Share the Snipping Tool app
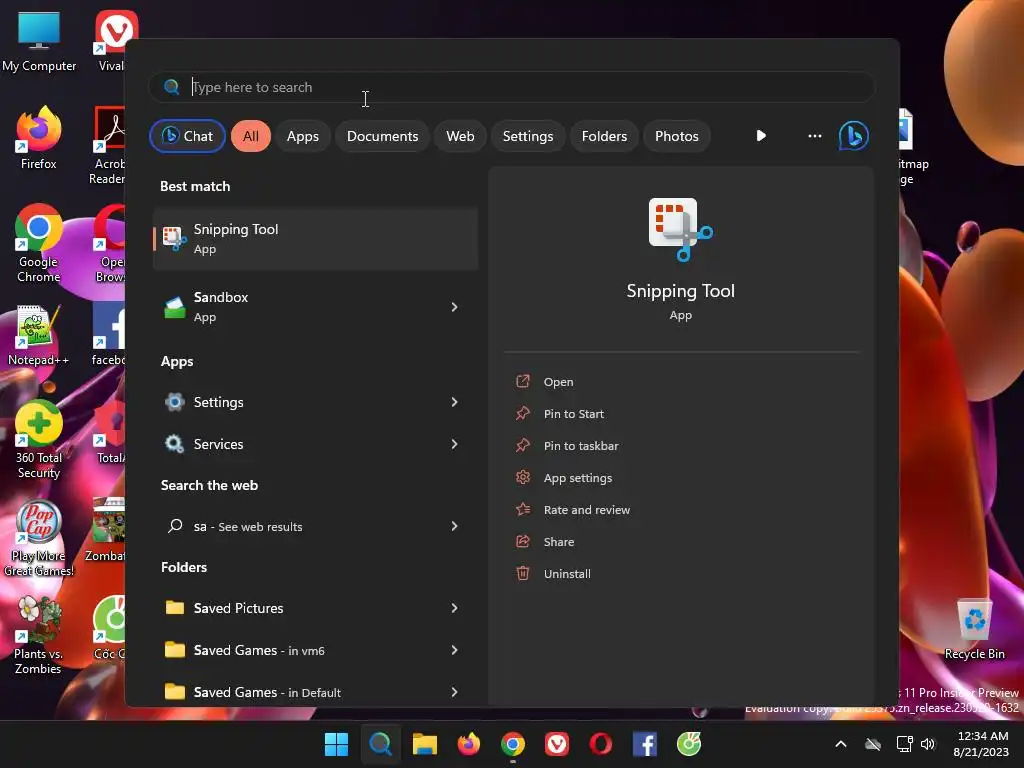The image size is (1024, 768). (x=558, y=542)
